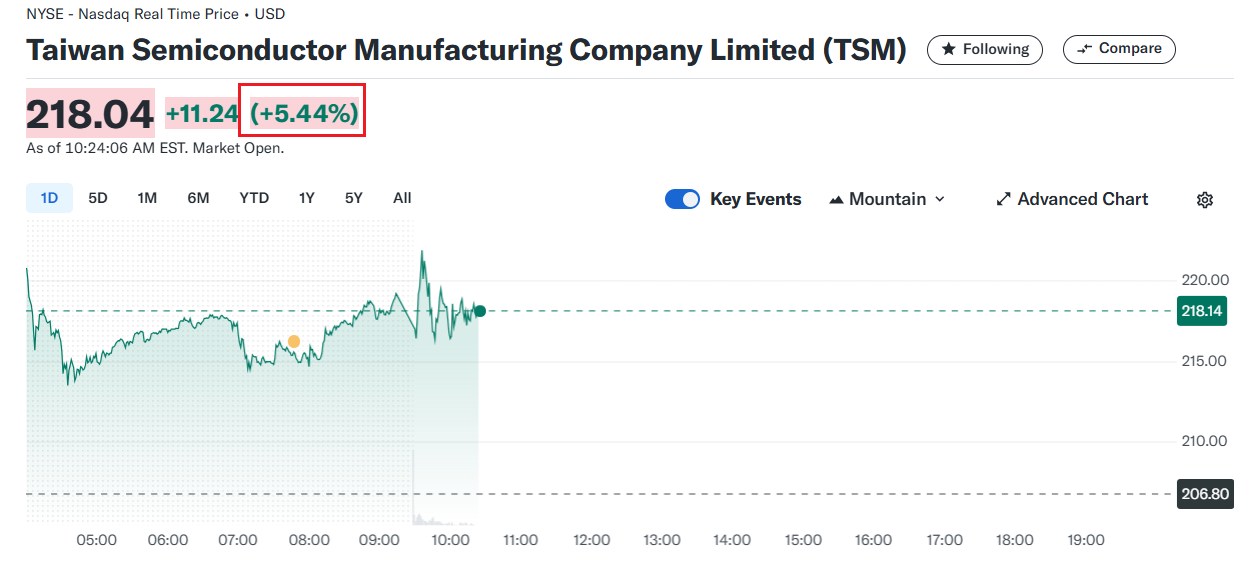
Task: Click the star Following button
Action: click(x=984, y=49)
